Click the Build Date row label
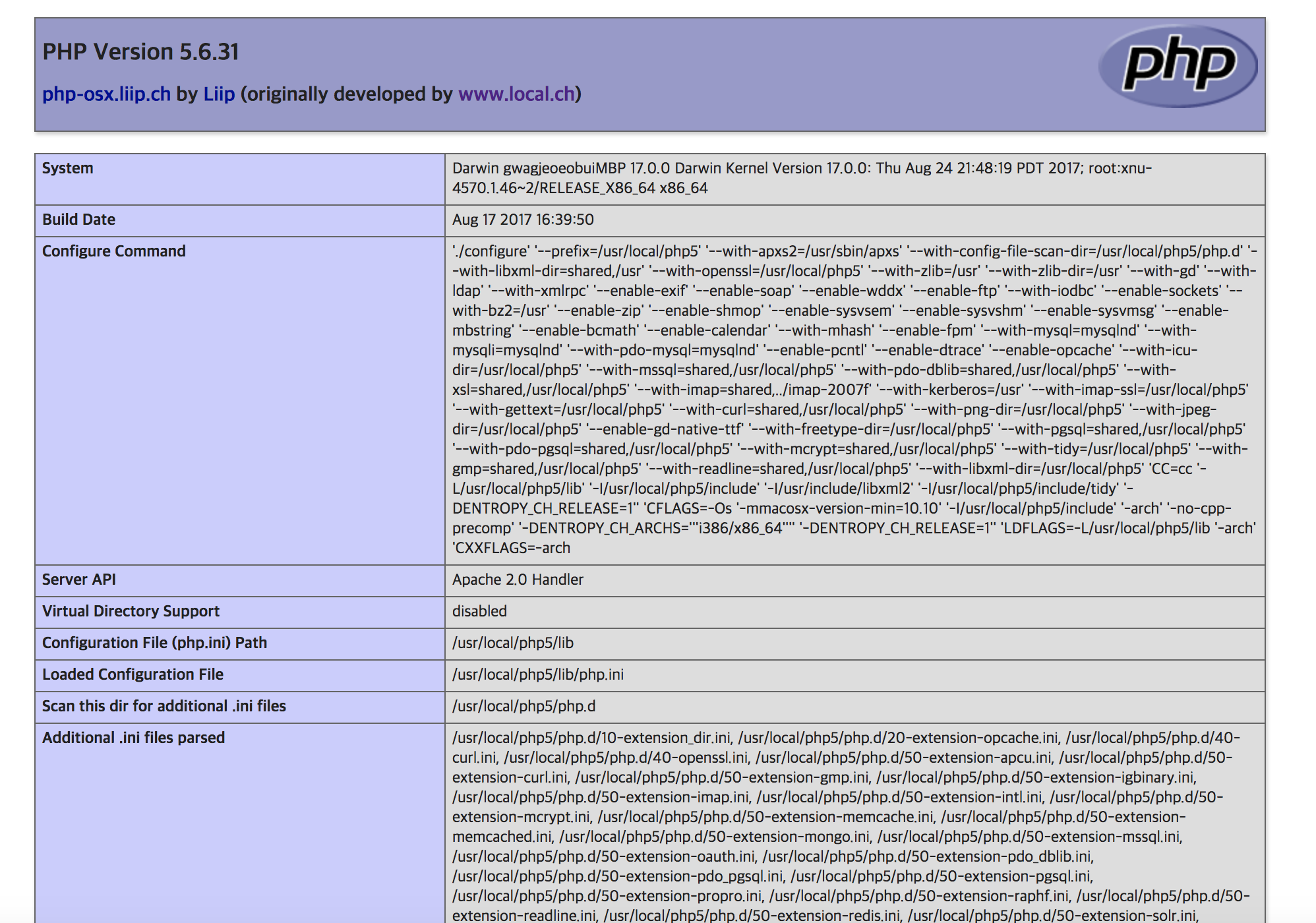The width and height of the screenshot is (1316, 923). click(x=78, y=220)
